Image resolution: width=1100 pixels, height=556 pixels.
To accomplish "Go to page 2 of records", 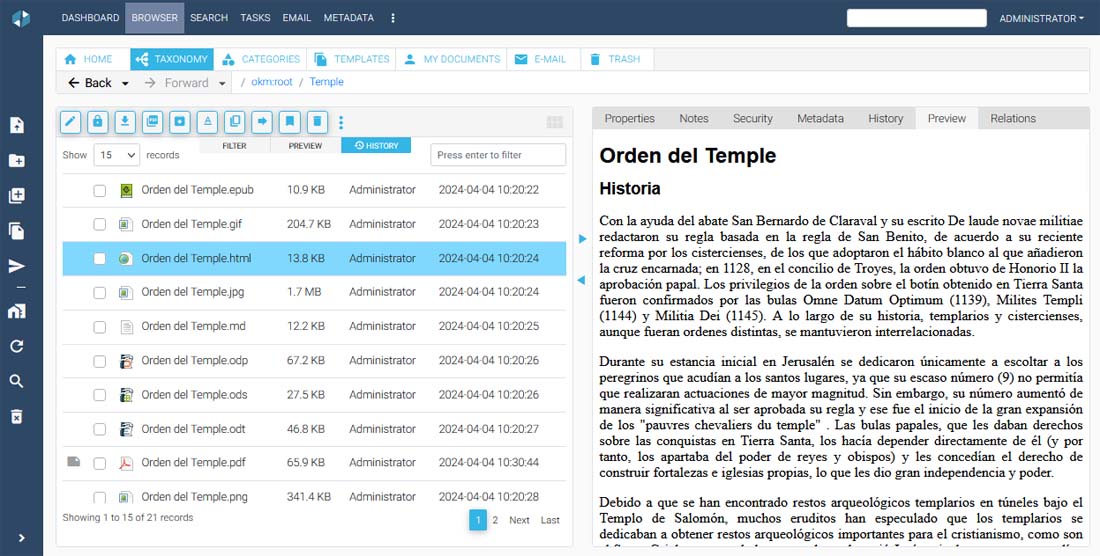I will click(x=495, y=520).
